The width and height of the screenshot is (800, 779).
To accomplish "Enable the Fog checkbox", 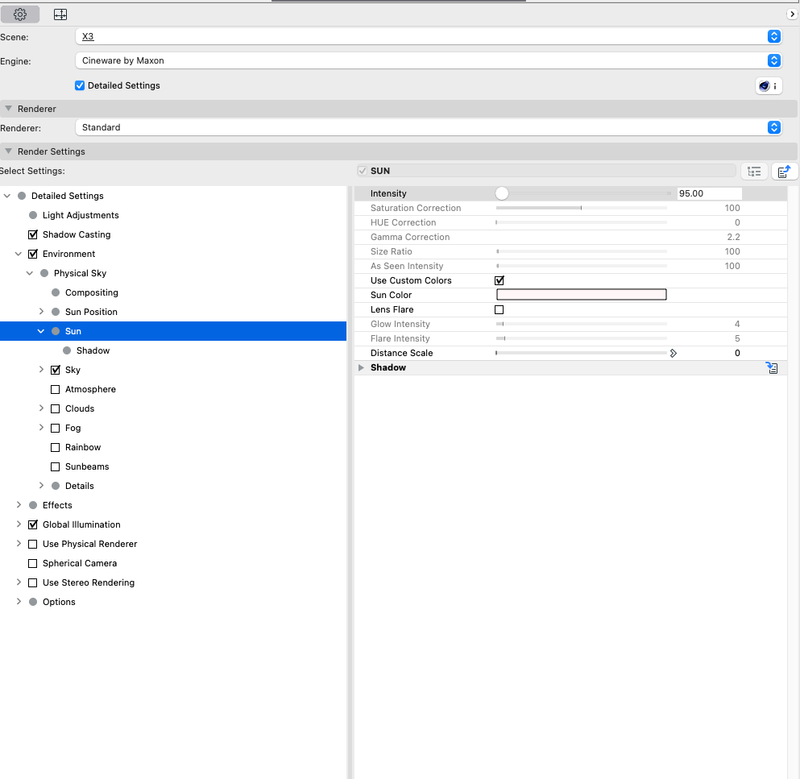I will click(56, 428).
